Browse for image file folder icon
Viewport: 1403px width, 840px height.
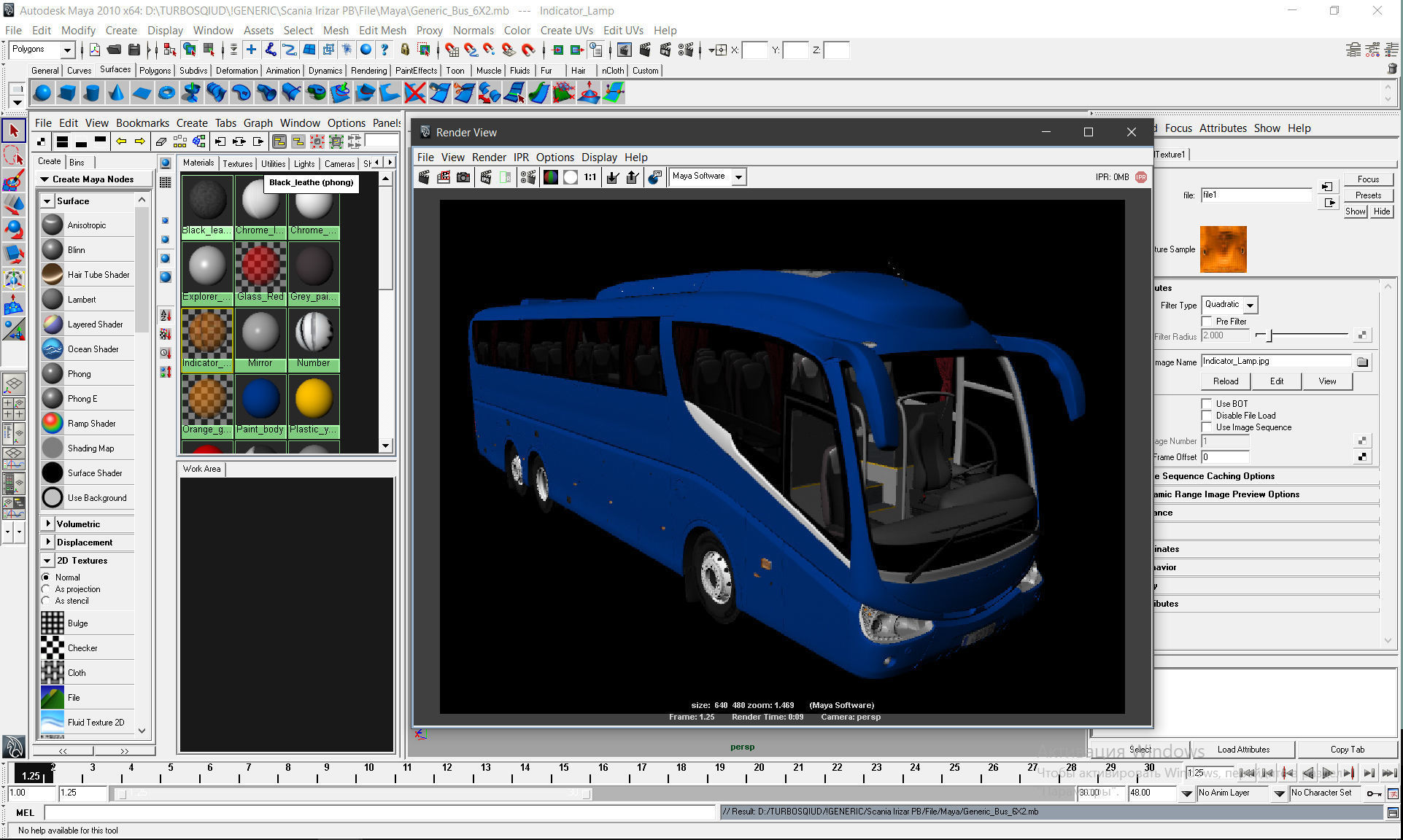[x=1362, y=362]
